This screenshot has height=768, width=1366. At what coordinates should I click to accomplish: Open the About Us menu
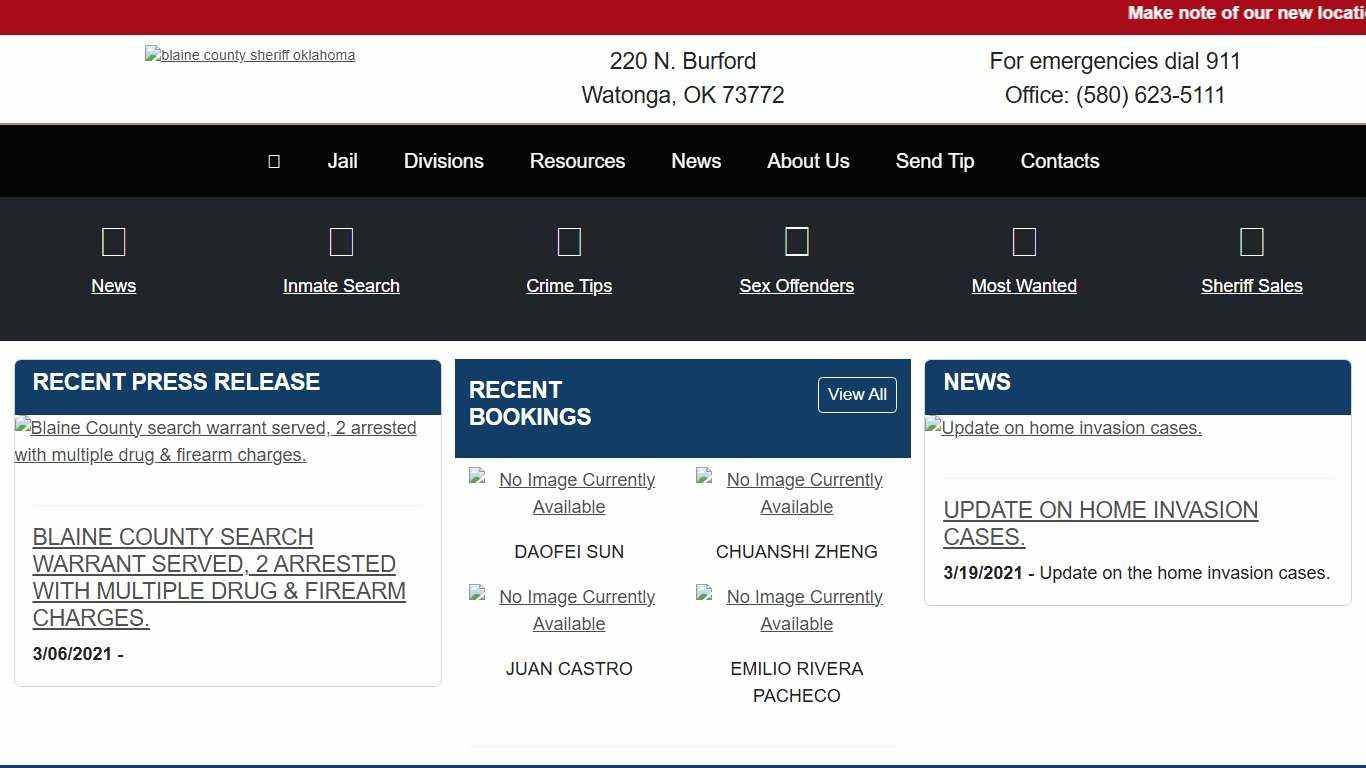point(808,161)
